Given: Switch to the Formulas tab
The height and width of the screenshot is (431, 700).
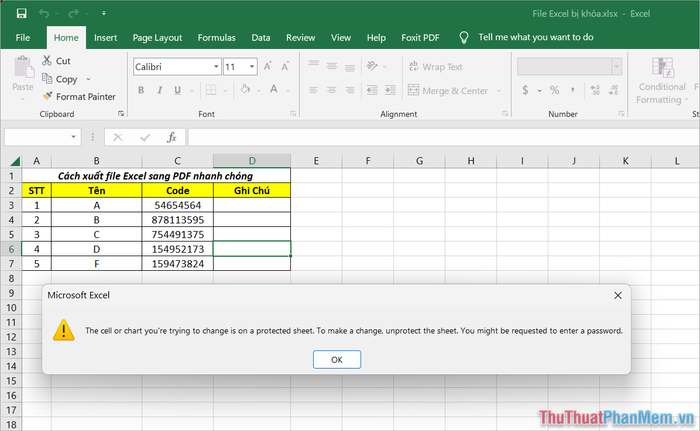Looking at the screenshot, I should pyautogui.click(x=217, y=38).
